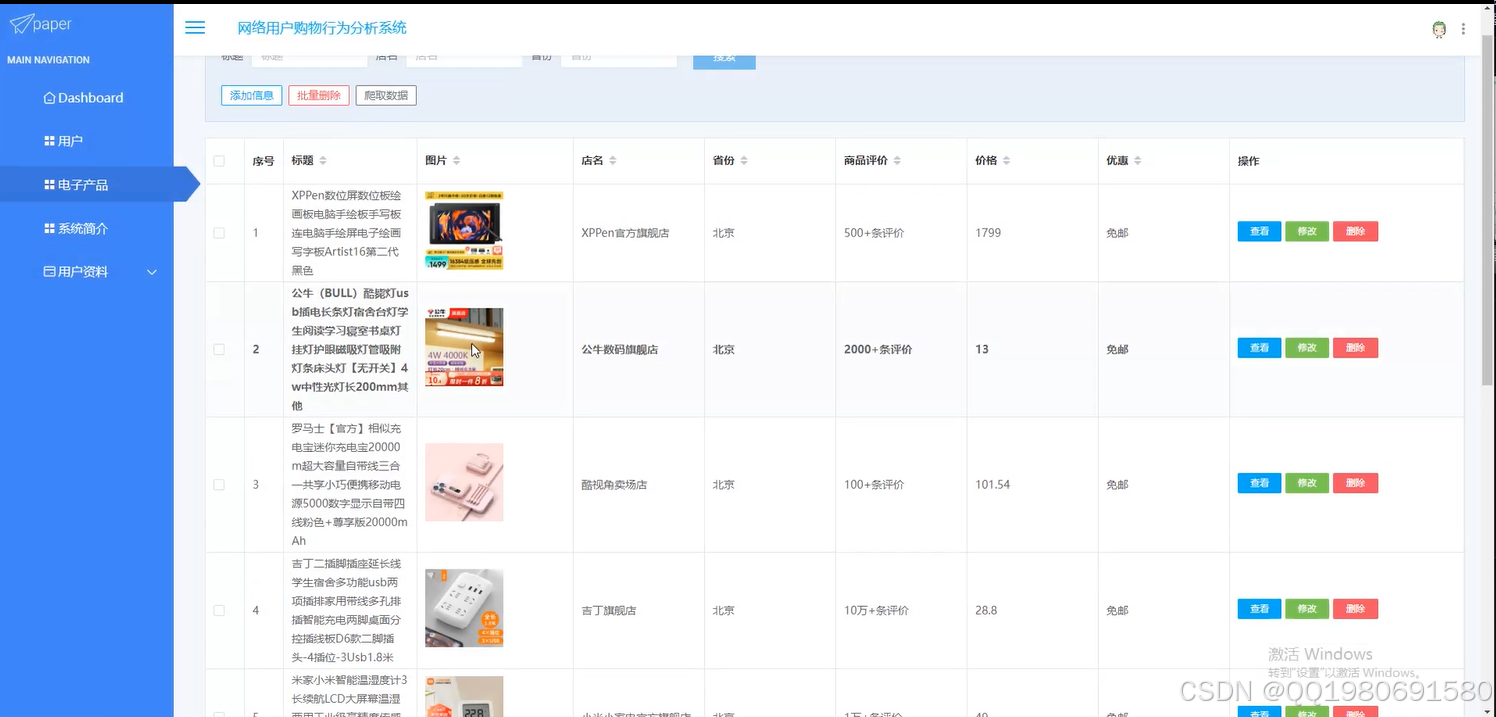Select the Dashboard home icon
This screenshot has width=1496, height=717.
(48, 97)
